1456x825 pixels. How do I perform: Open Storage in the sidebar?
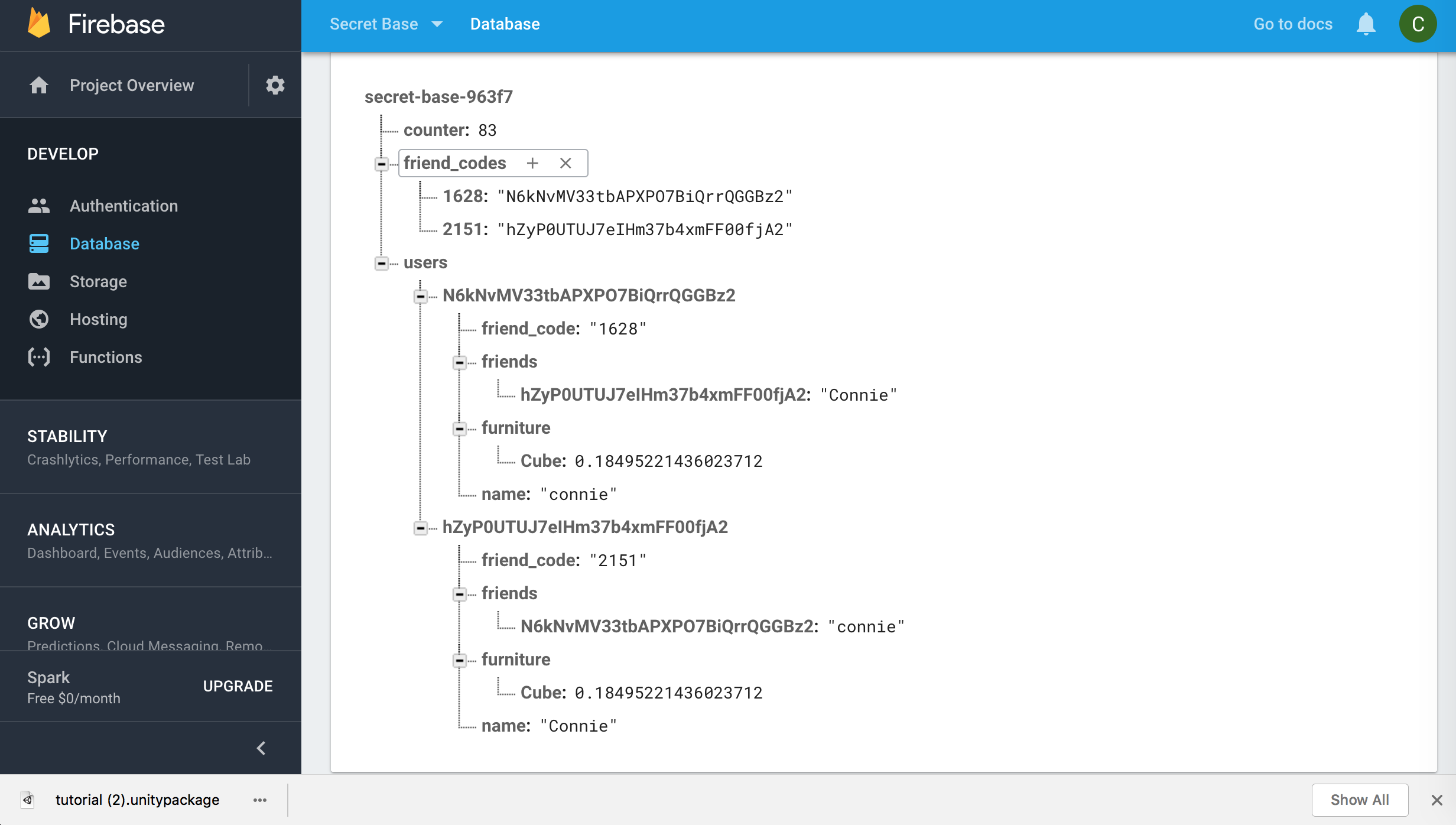coord(98,281)
